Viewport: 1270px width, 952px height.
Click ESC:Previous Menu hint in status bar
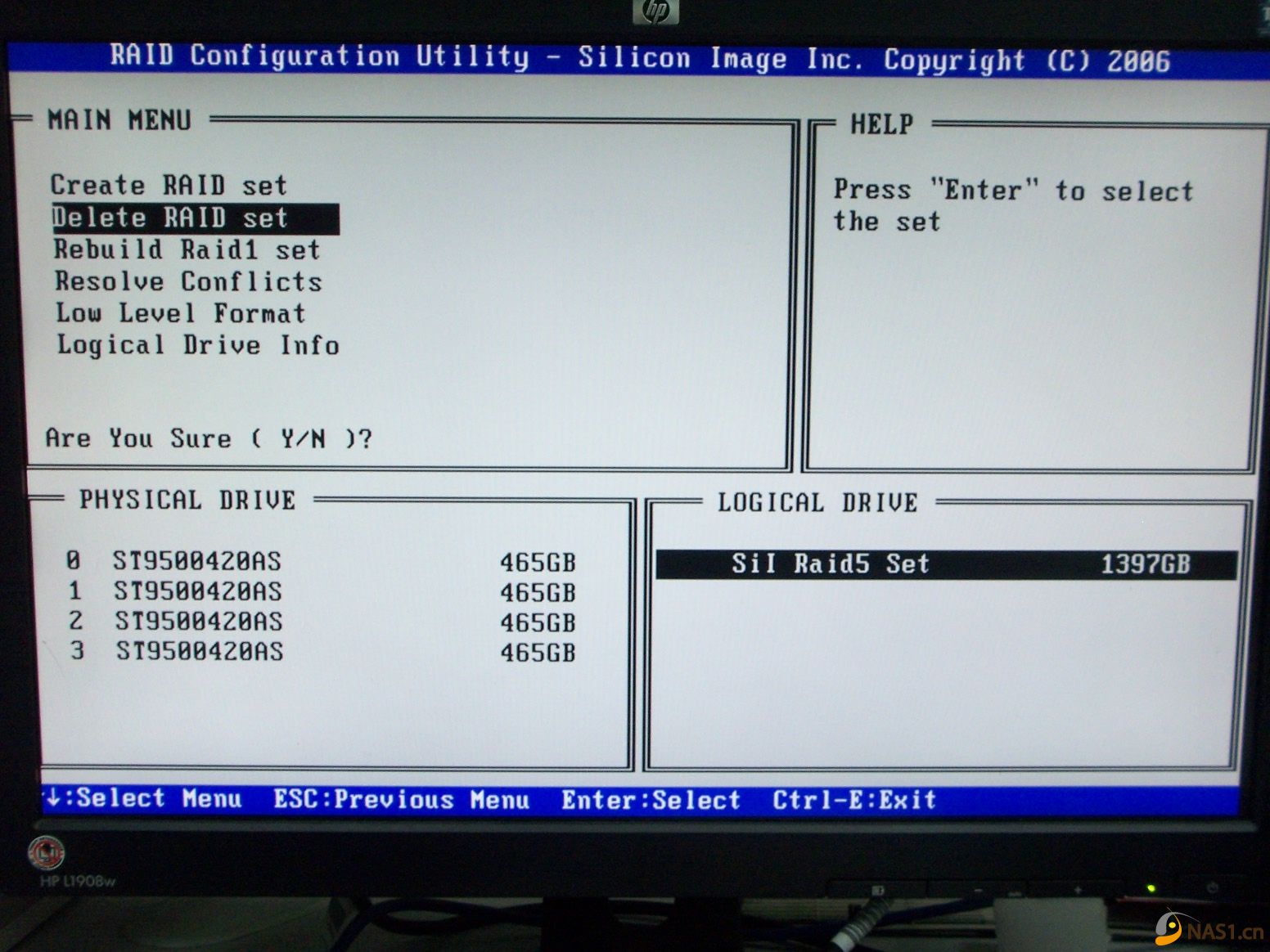point(402,800)
